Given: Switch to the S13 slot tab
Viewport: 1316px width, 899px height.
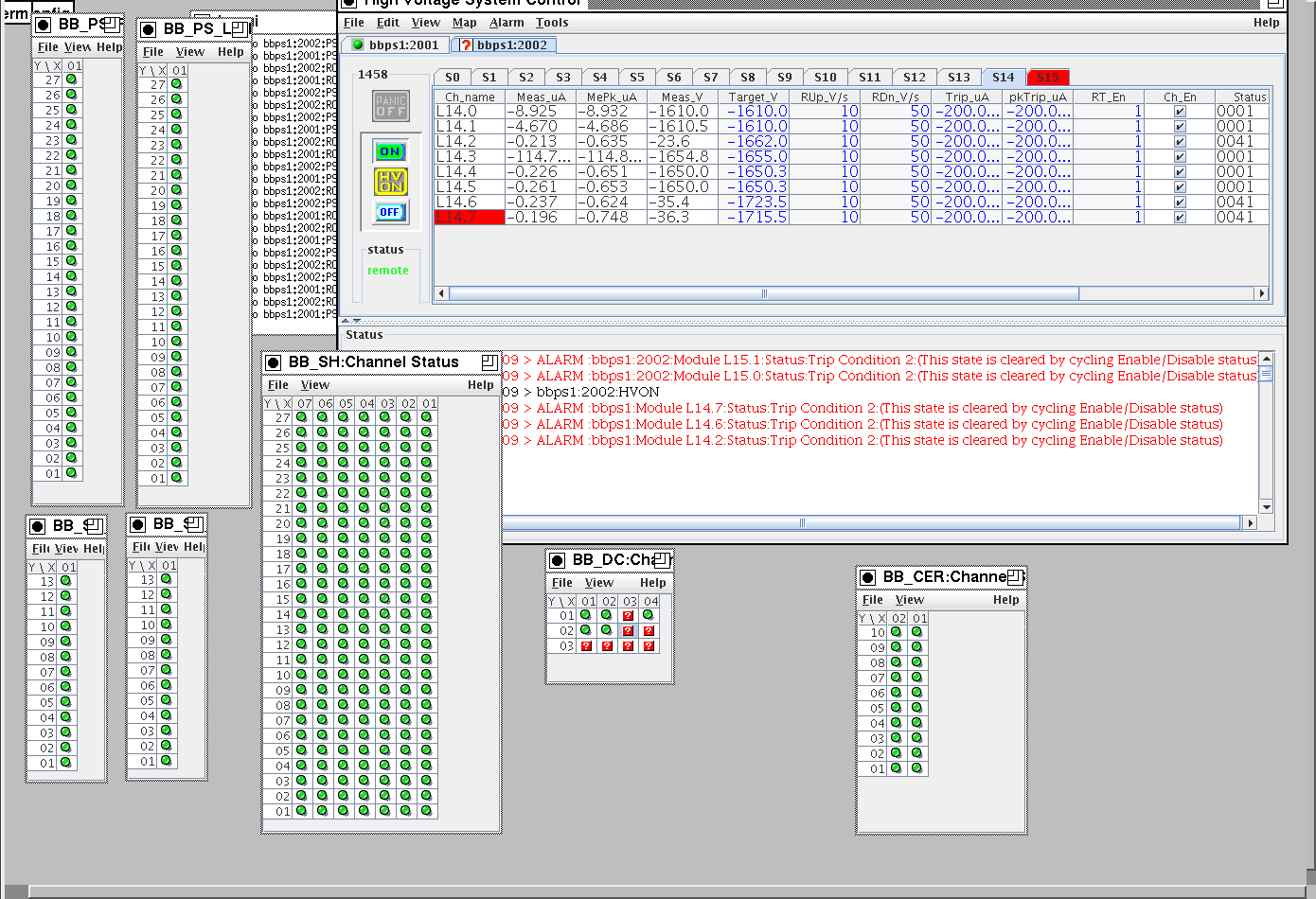Looking at the screenshot, I should 959,78.
